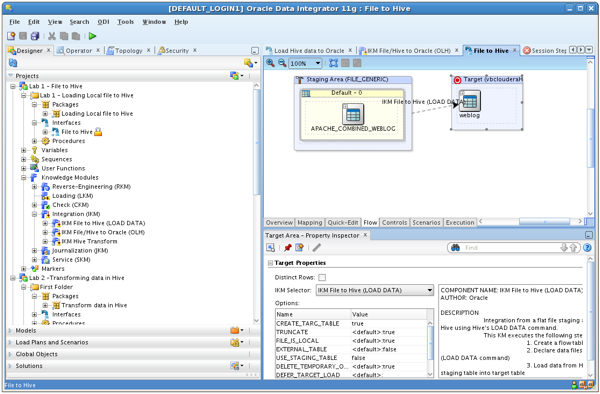Click the first icon in Property Inspector toolbar

(270, 248)
